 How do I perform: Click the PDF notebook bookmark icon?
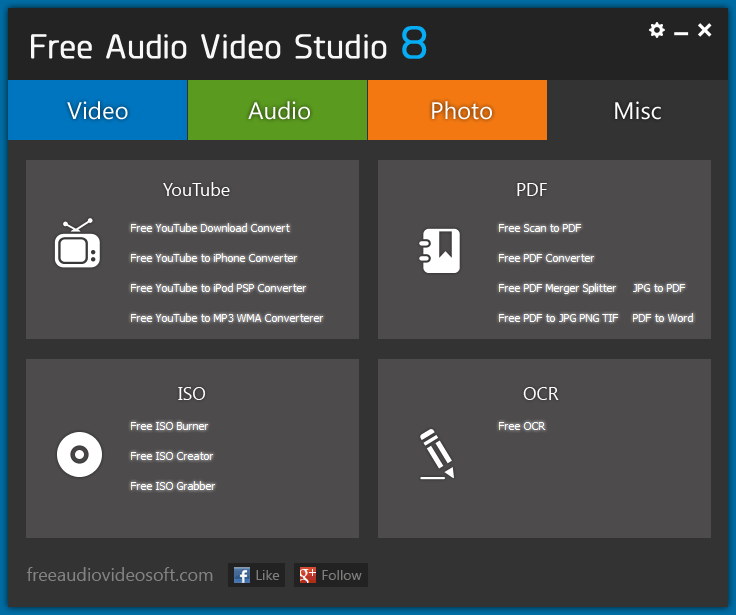[439, 251]
